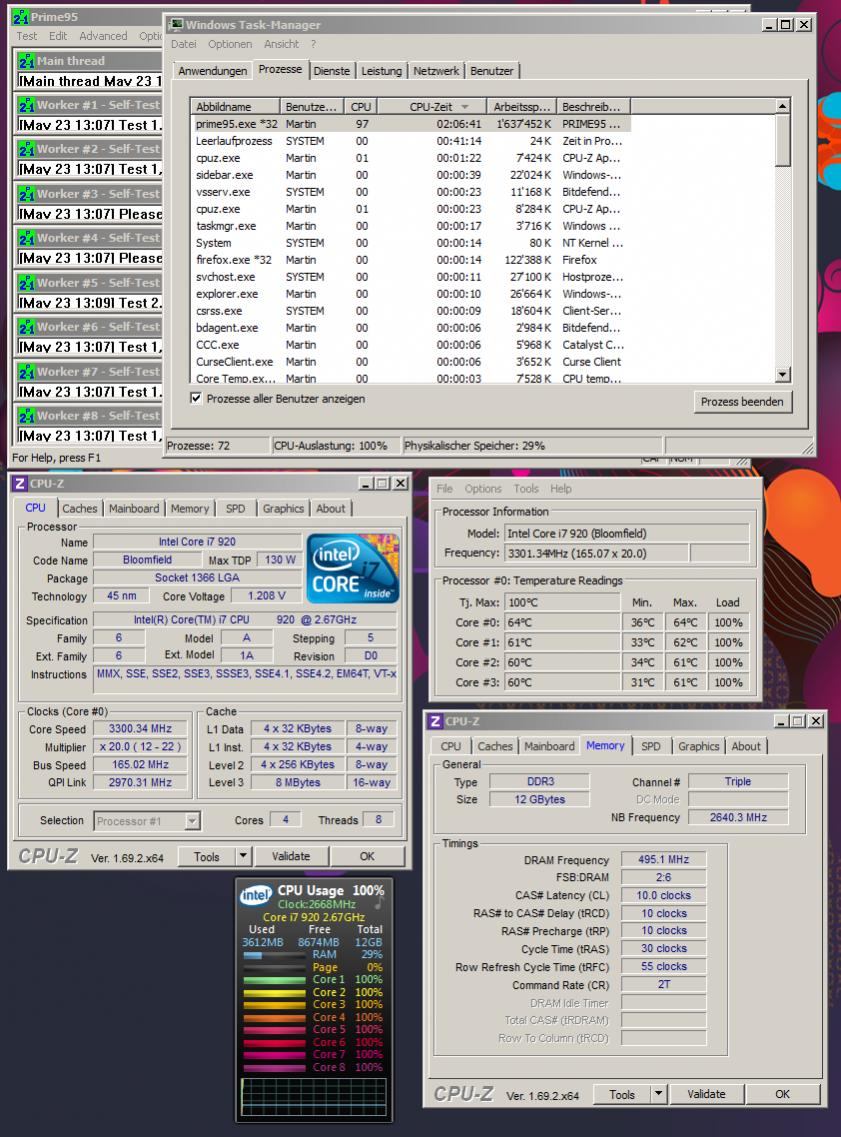The width and height of the screenshot is (841, 1137).
Task: Switch to the Netzwerk tab
Action: coord(436,71)
